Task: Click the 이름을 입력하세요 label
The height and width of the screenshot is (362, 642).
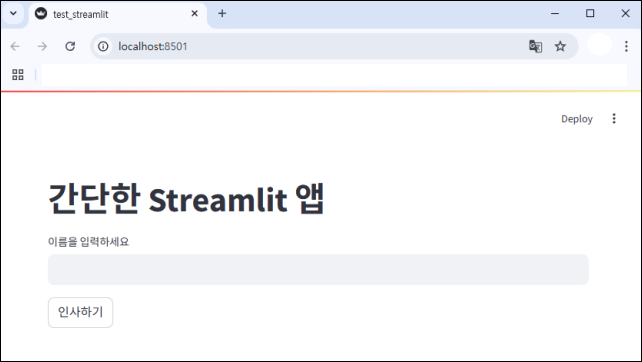Action: 88,242
